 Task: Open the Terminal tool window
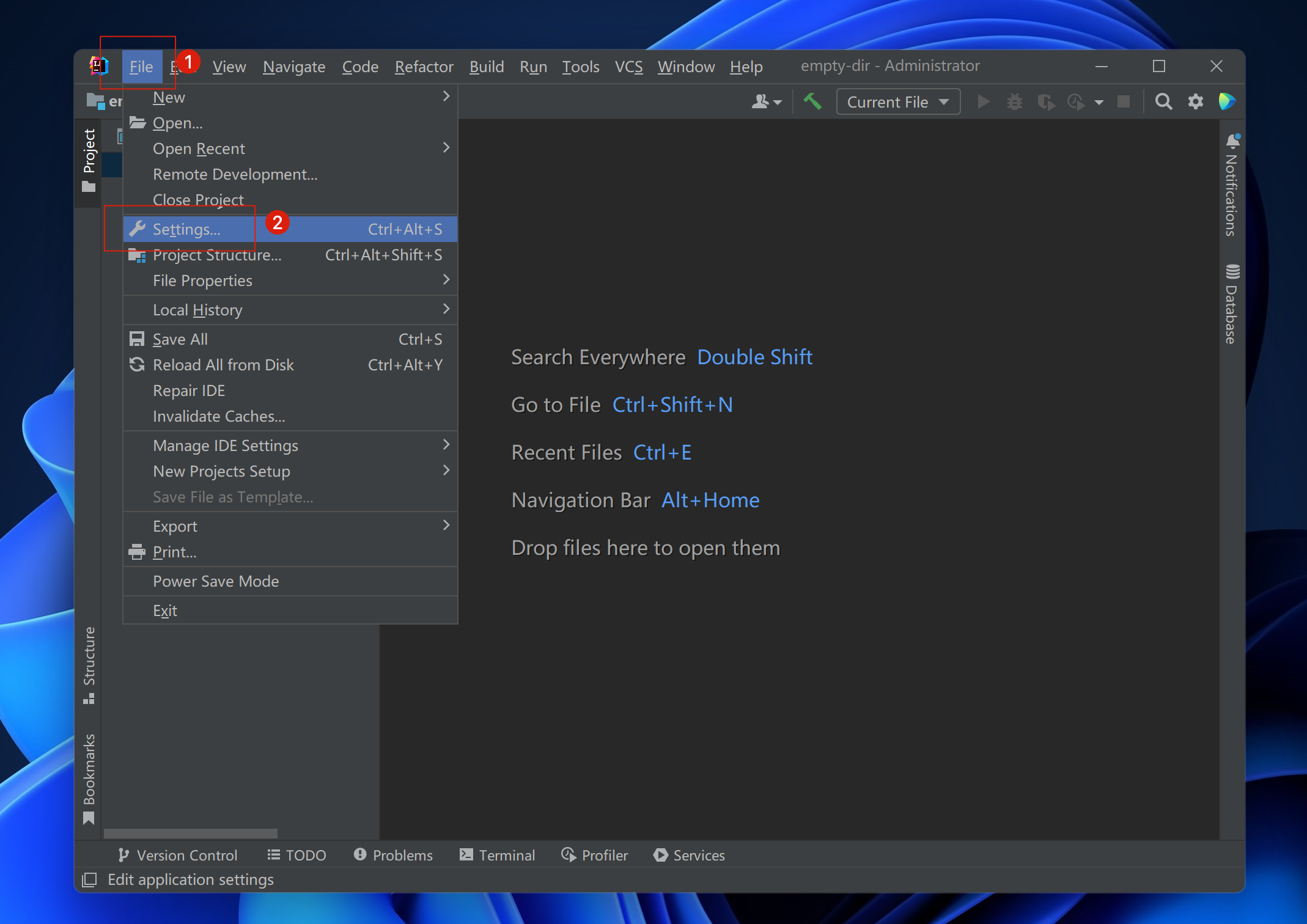497,855
